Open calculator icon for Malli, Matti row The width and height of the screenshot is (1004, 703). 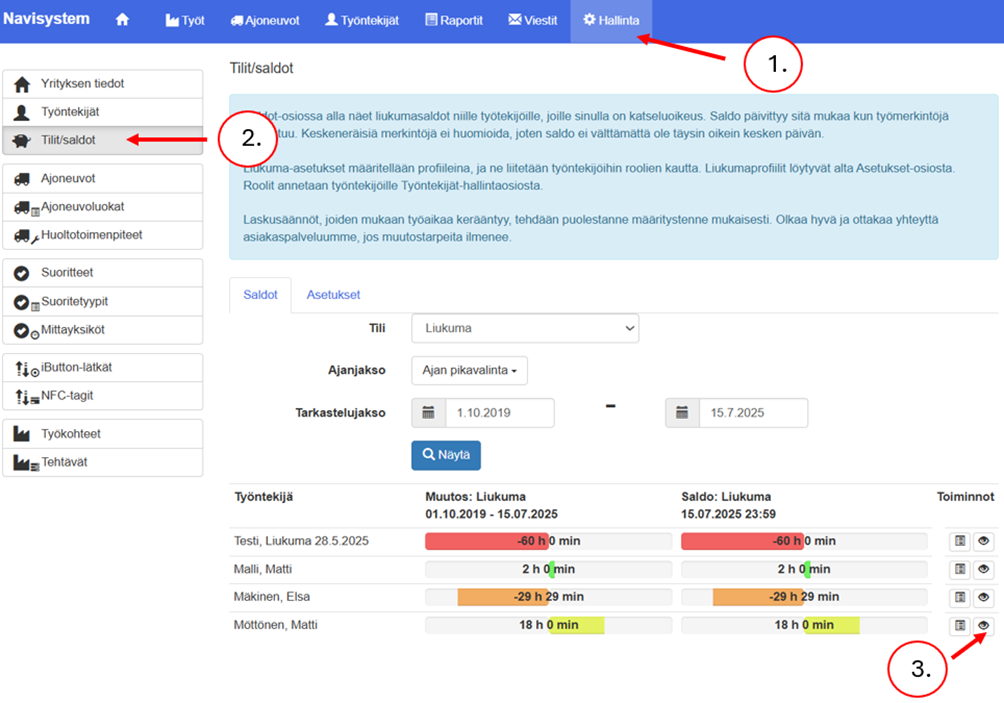[x=959, y=569]
